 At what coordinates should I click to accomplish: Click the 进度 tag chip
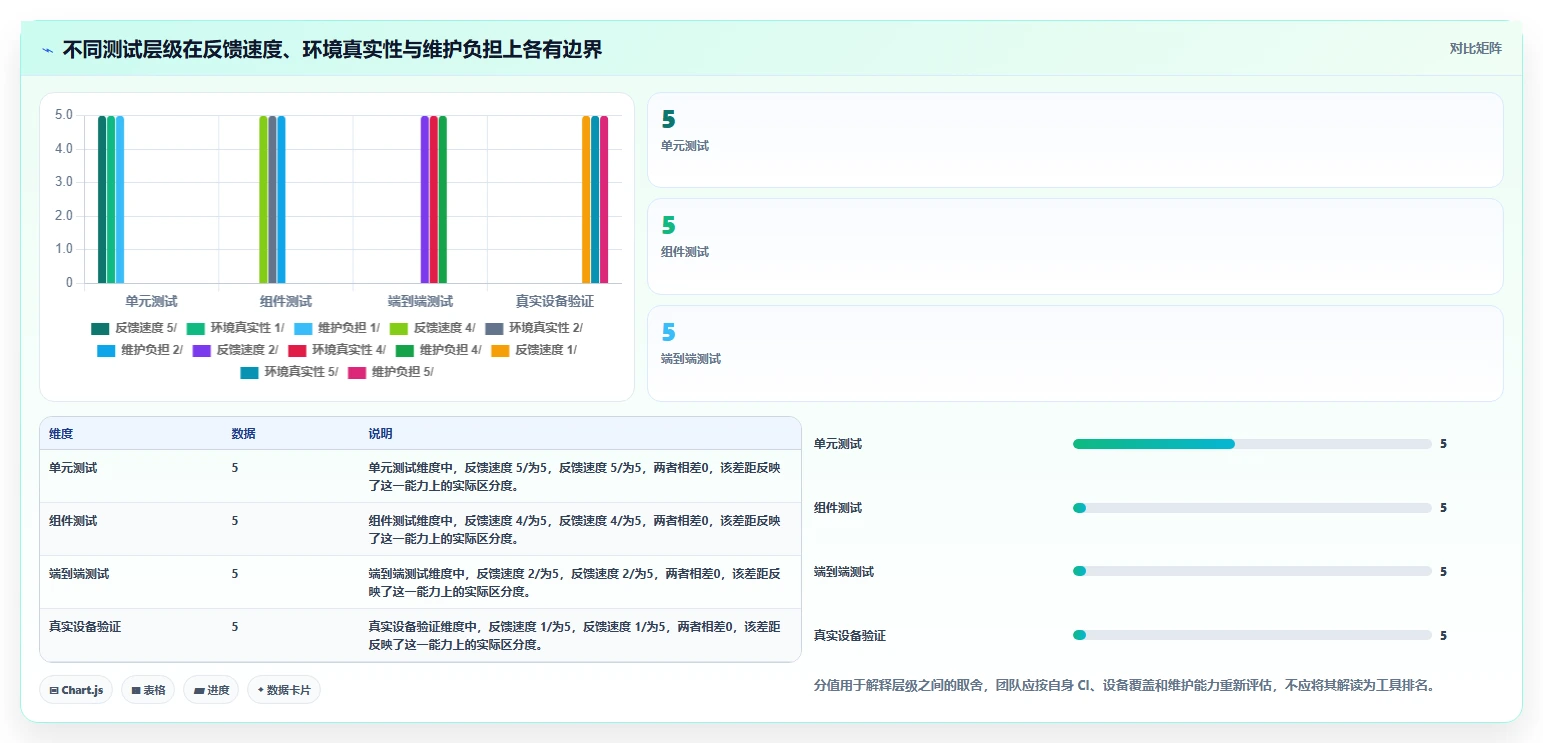[x=211, y=690]
